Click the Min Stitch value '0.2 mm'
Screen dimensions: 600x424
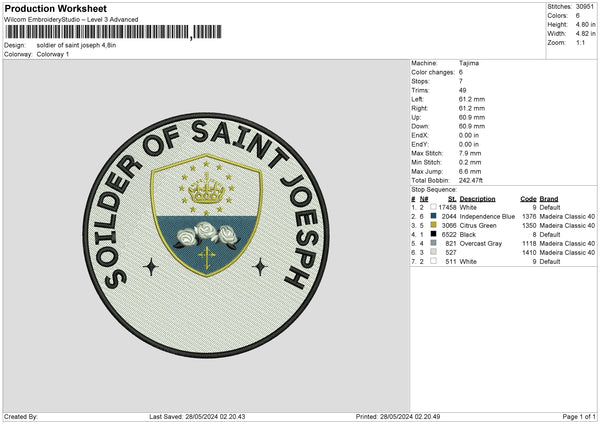pyautogui.click(x=470, y=162)
